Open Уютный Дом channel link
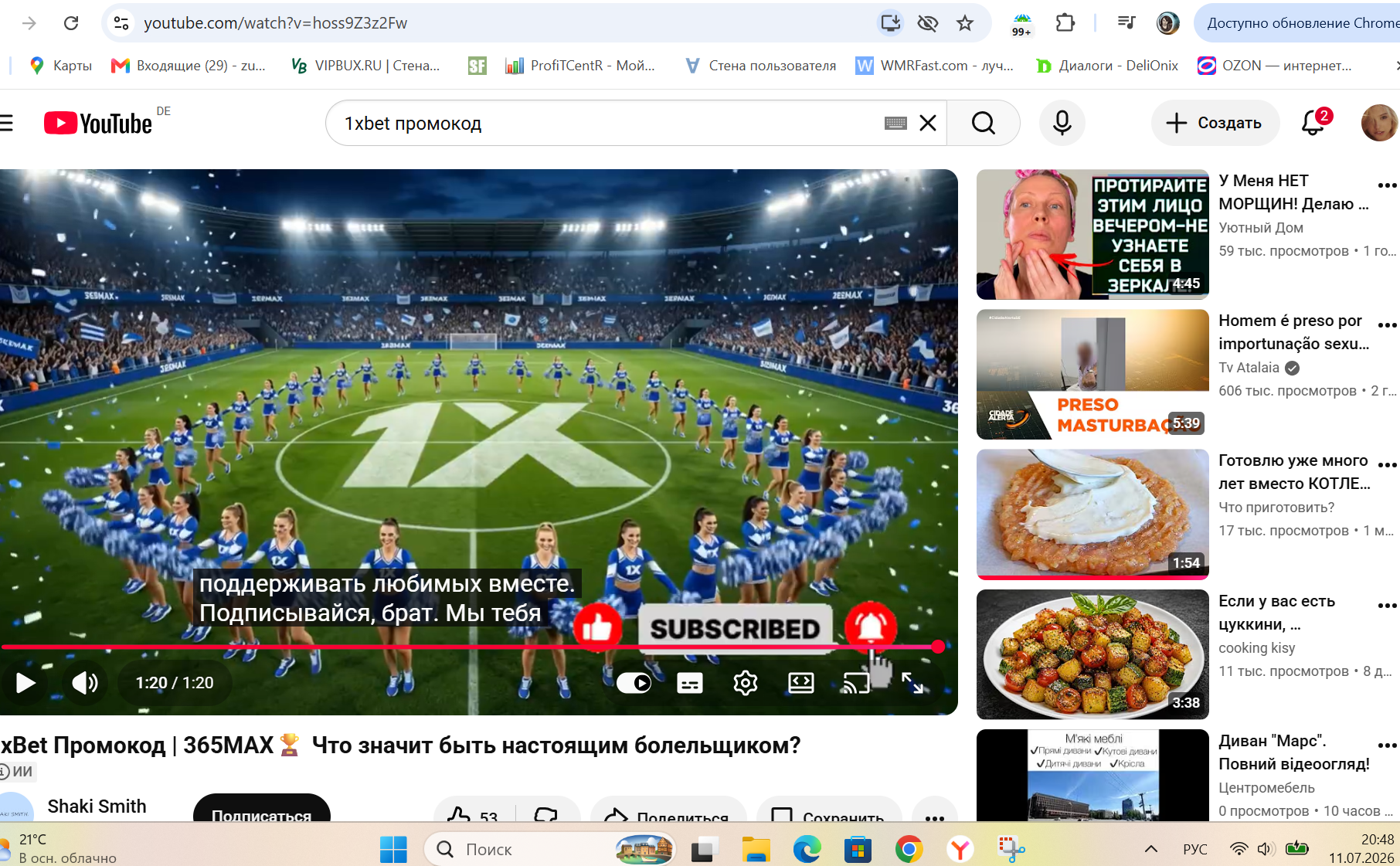The height and width of the screenshot is (866, 1400). pyautogui.click(x=1261, y=228)
